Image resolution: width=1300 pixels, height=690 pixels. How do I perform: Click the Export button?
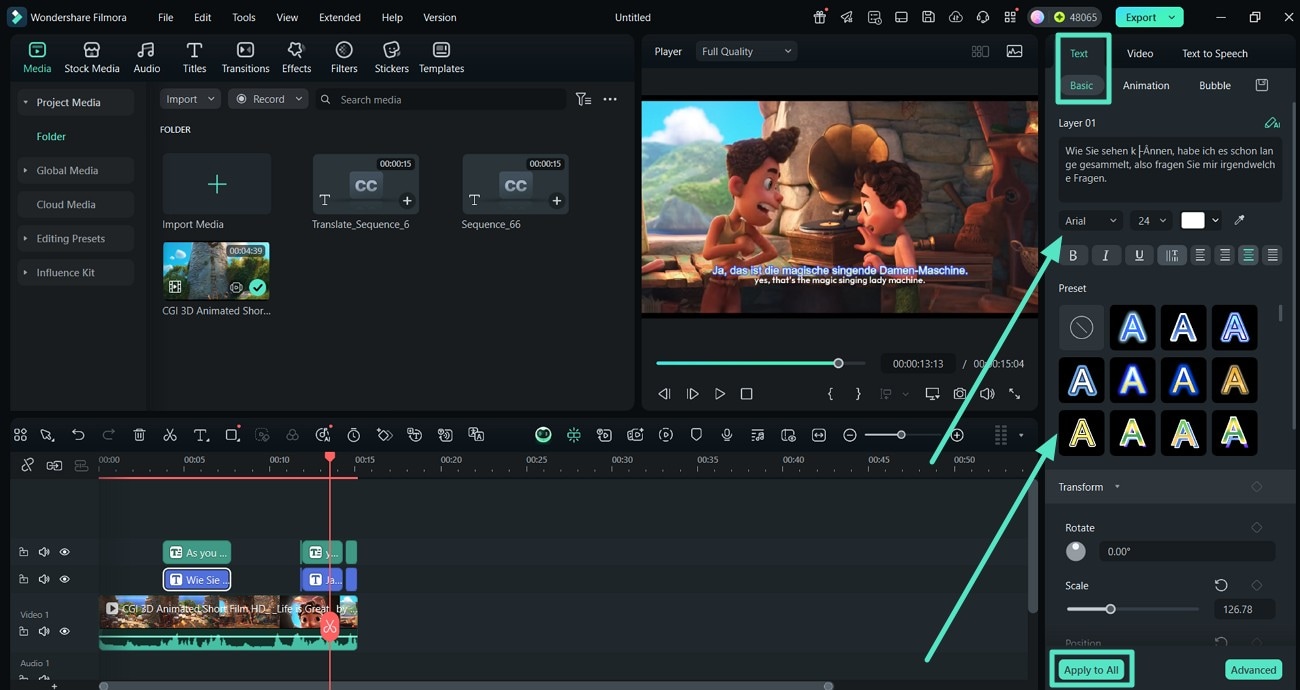point(1148,17)
